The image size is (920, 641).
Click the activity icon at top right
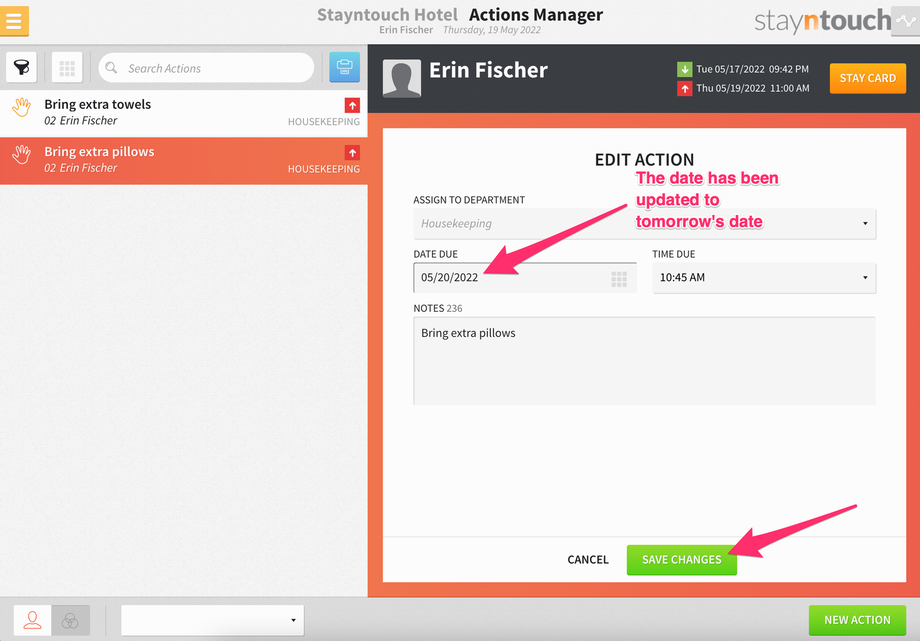[x=905, y=21]
